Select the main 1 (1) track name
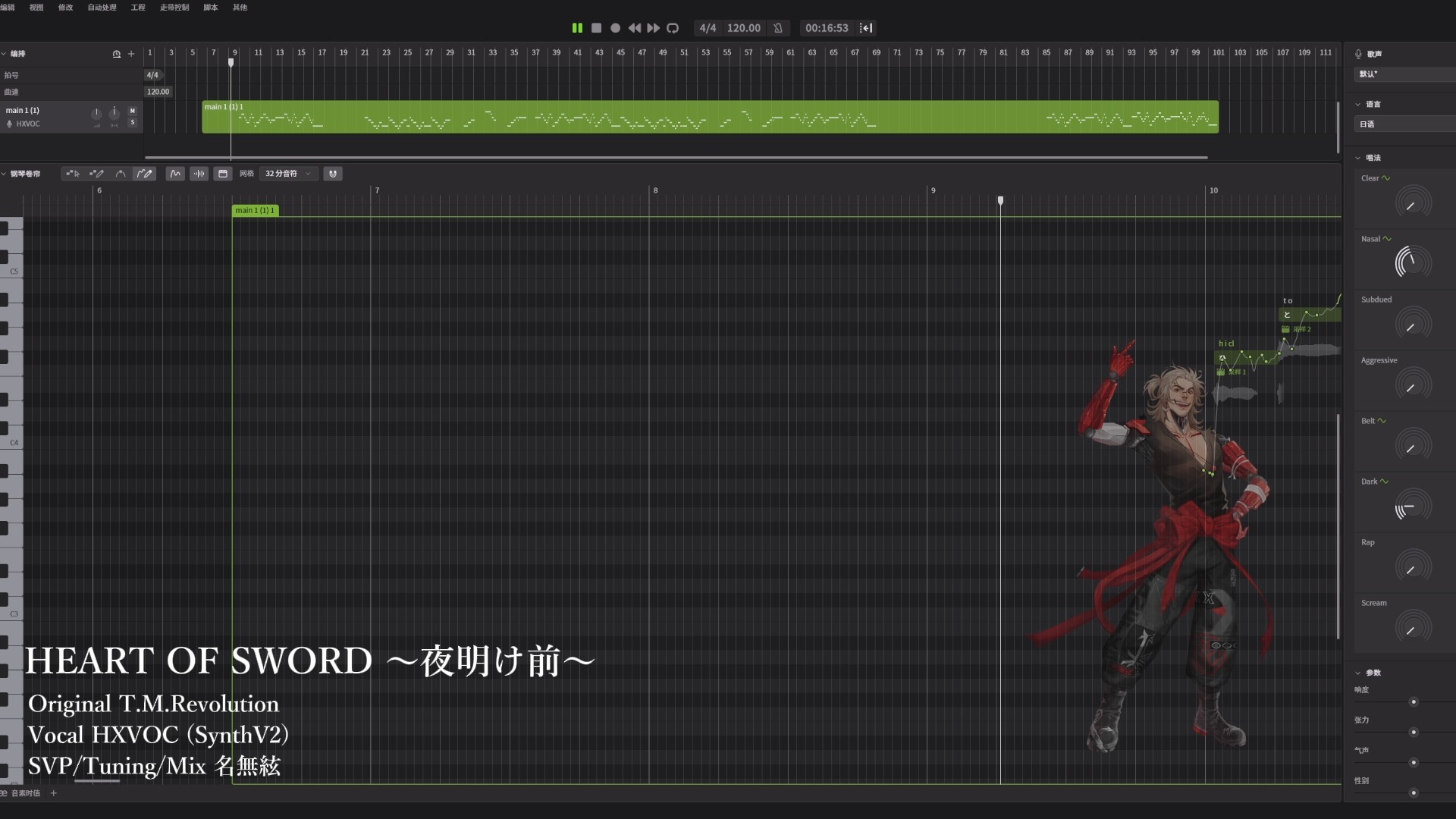The image size is (1456, 819). click(x=23, y=110)
